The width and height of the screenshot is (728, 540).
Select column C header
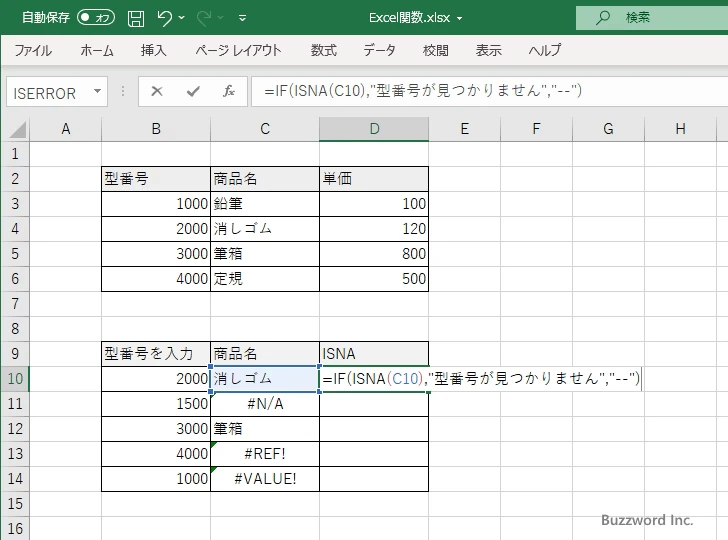[265, 129]
